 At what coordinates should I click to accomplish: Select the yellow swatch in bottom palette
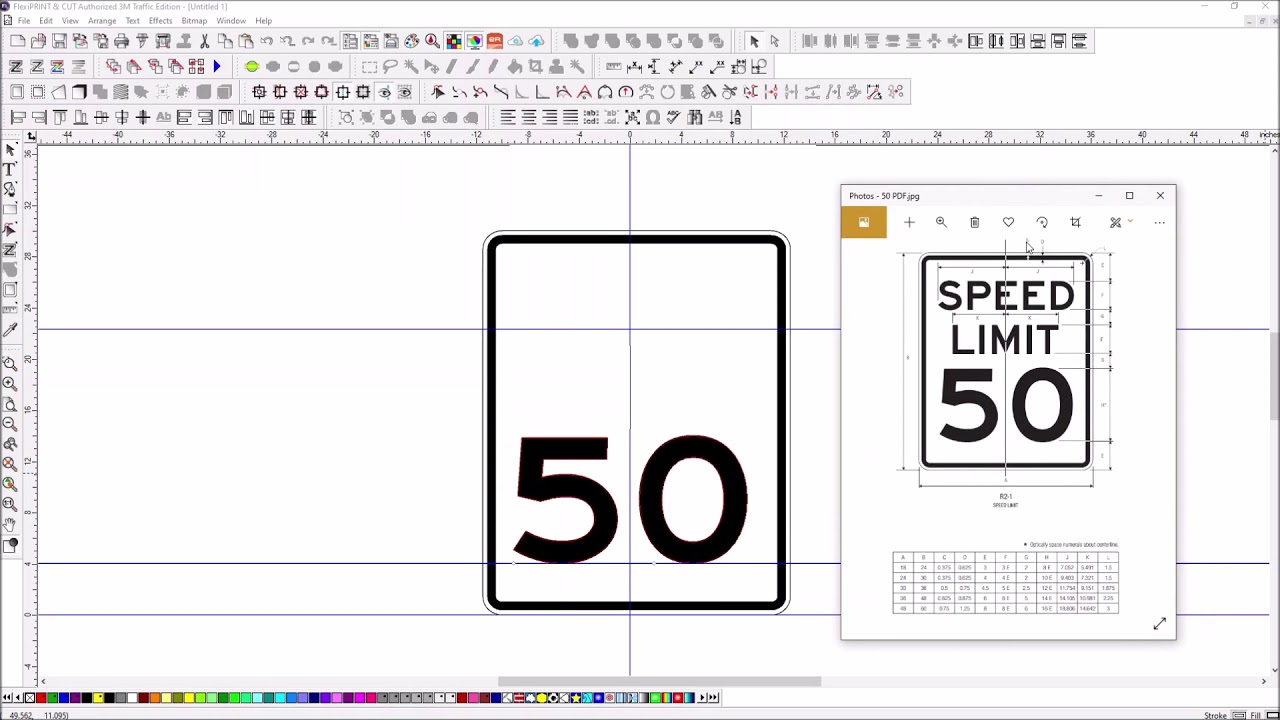tap(98, 697)
